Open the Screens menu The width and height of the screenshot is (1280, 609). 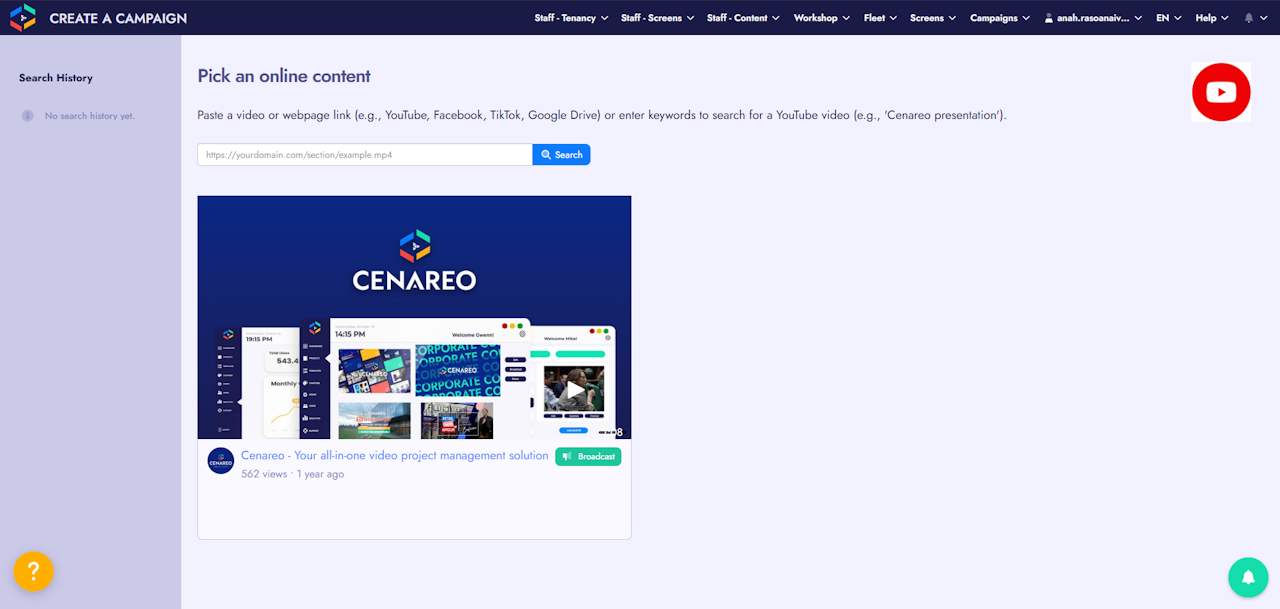point(933,18)
